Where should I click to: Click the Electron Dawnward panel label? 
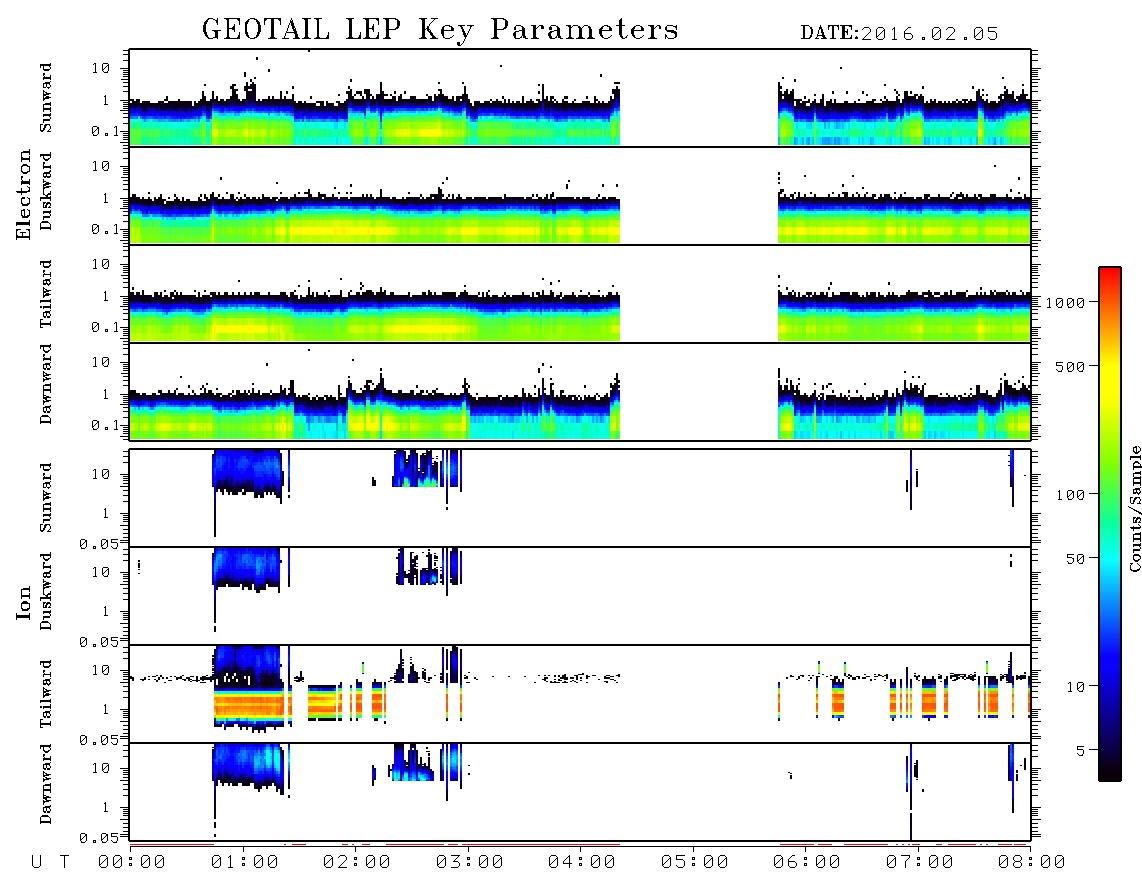pos(46,385)
